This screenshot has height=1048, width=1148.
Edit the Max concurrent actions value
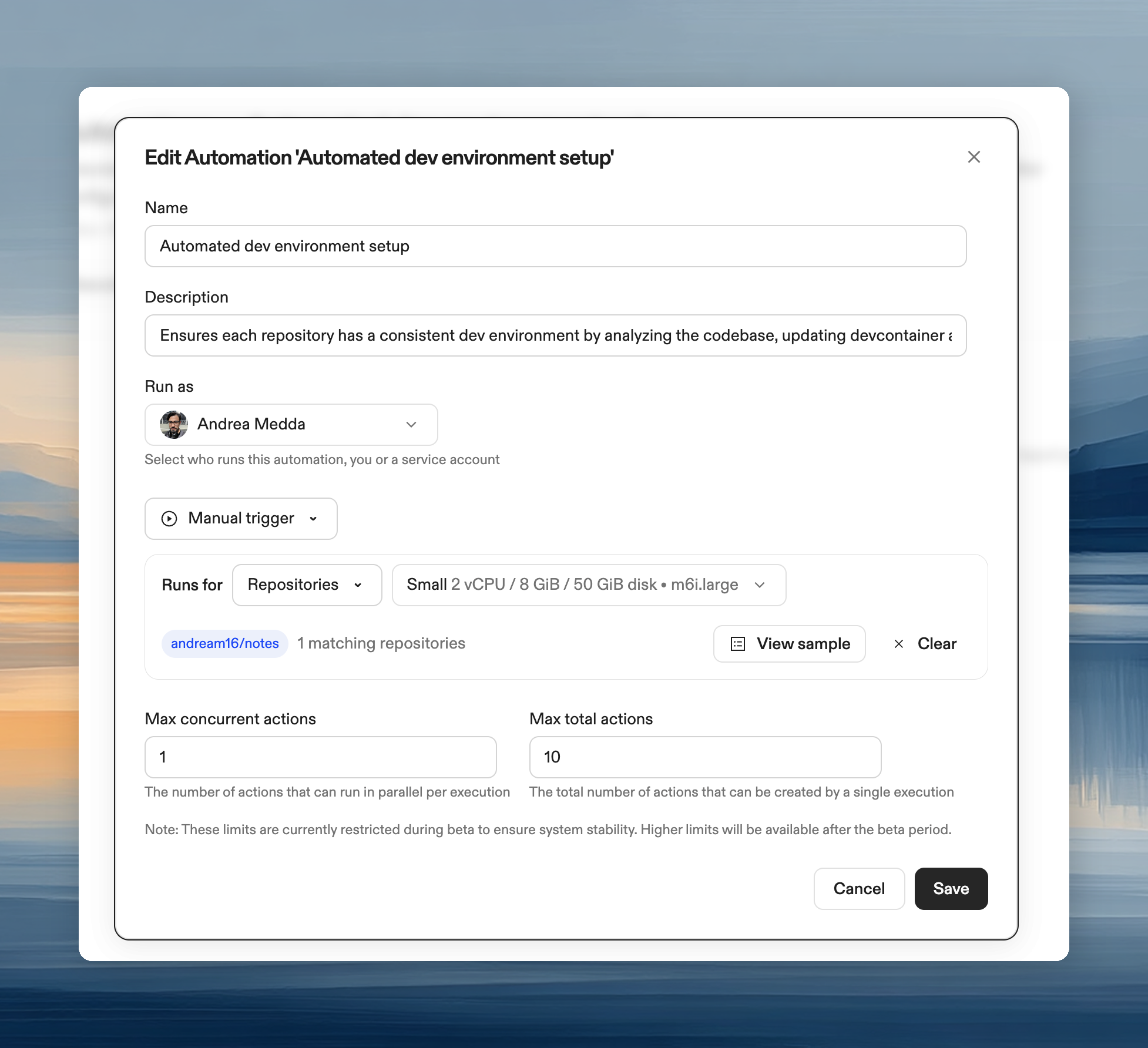pyautogui.click(x=321, y=757)
